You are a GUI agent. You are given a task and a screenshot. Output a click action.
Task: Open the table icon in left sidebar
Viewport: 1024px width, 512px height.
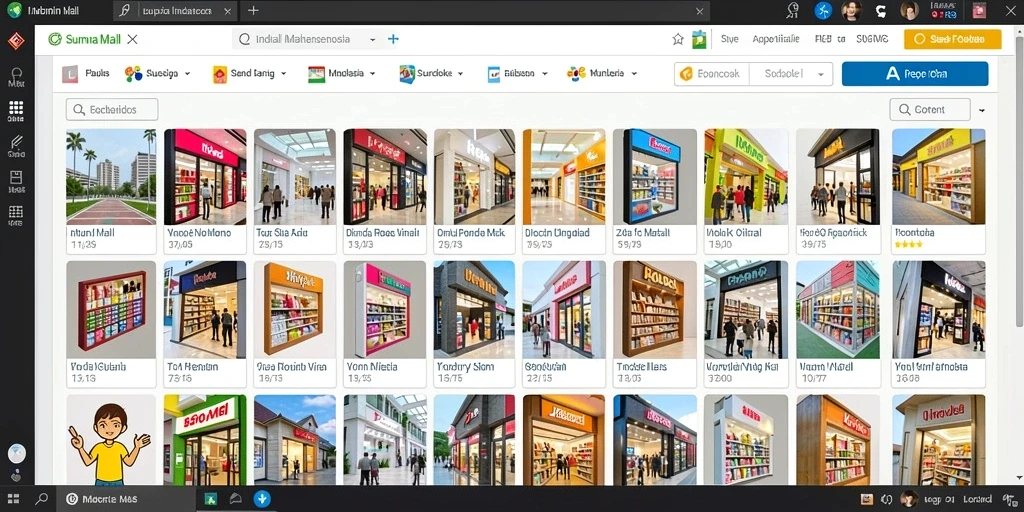click(16, 212)
